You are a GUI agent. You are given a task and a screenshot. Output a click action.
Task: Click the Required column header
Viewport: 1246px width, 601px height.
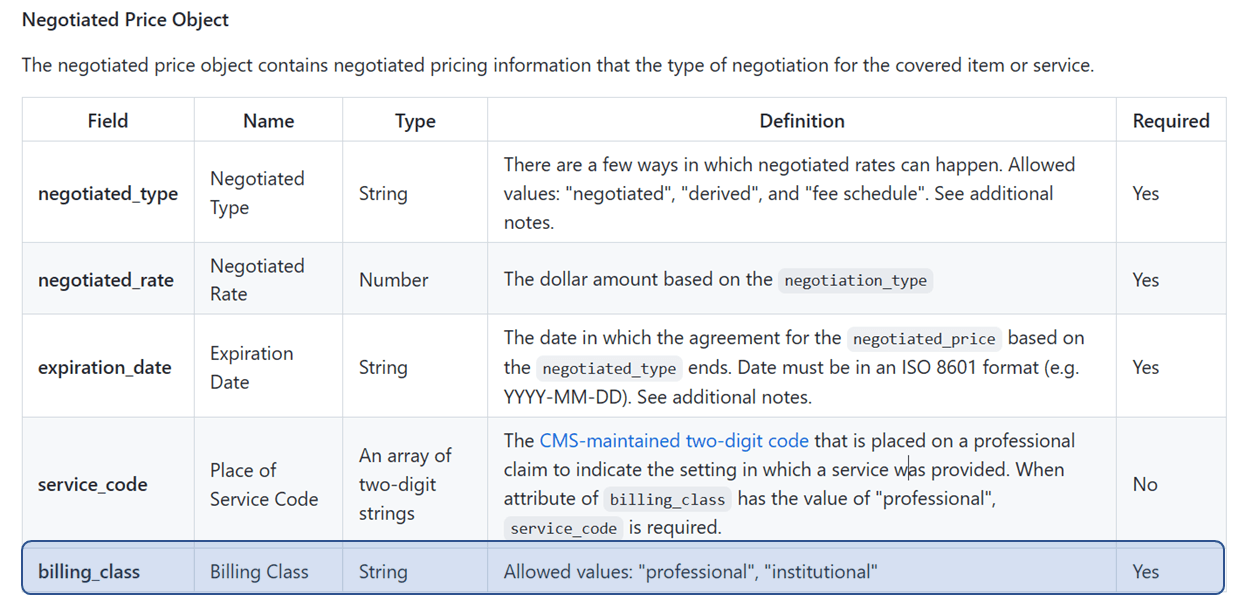(1170, 121)
